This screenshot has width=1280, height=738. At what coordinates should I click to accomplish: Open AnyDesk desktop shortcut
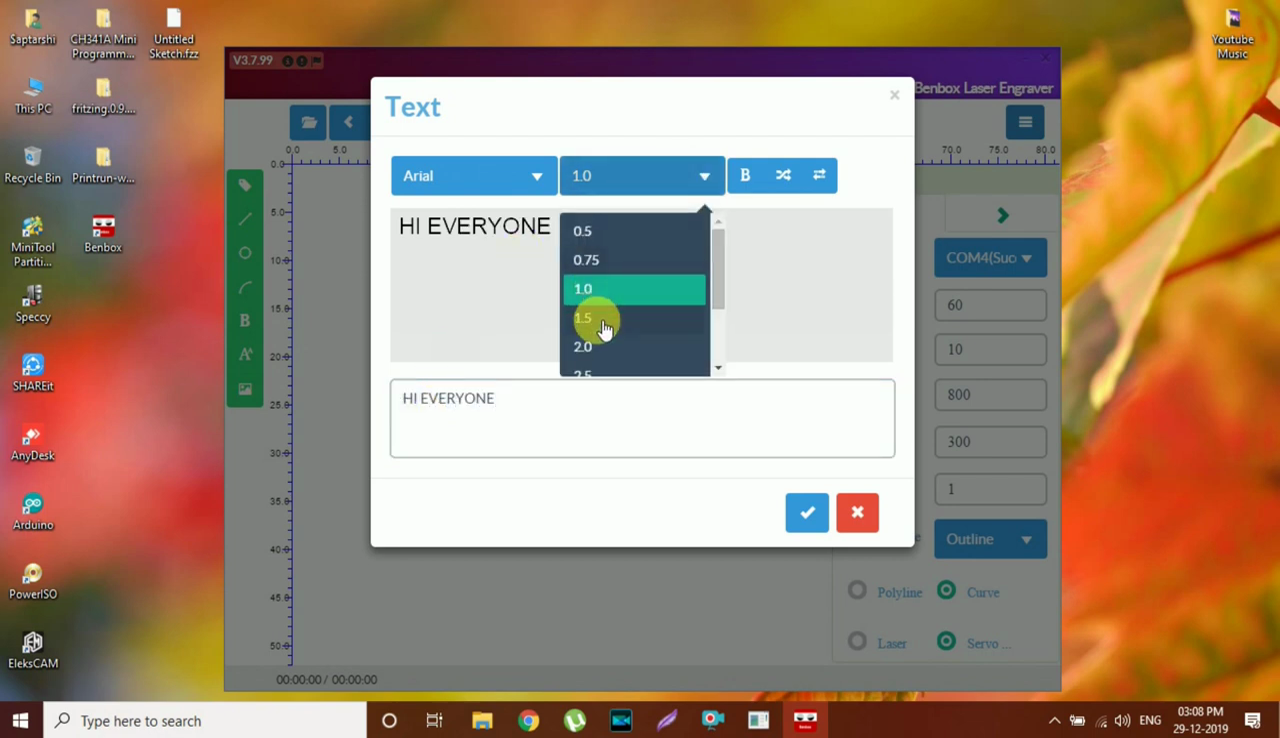[x=33, y=443]
